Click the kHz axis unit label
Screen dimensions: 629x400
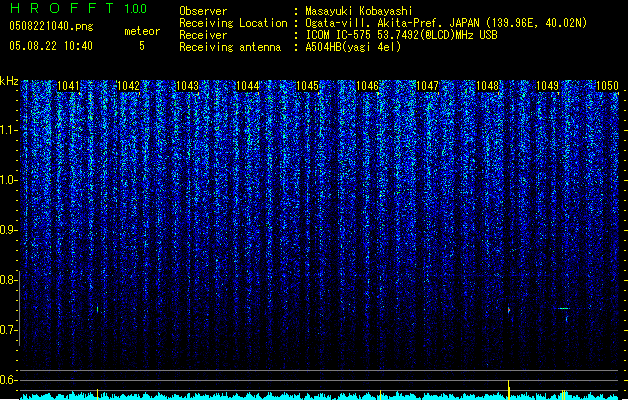click(x=9, y=81)
